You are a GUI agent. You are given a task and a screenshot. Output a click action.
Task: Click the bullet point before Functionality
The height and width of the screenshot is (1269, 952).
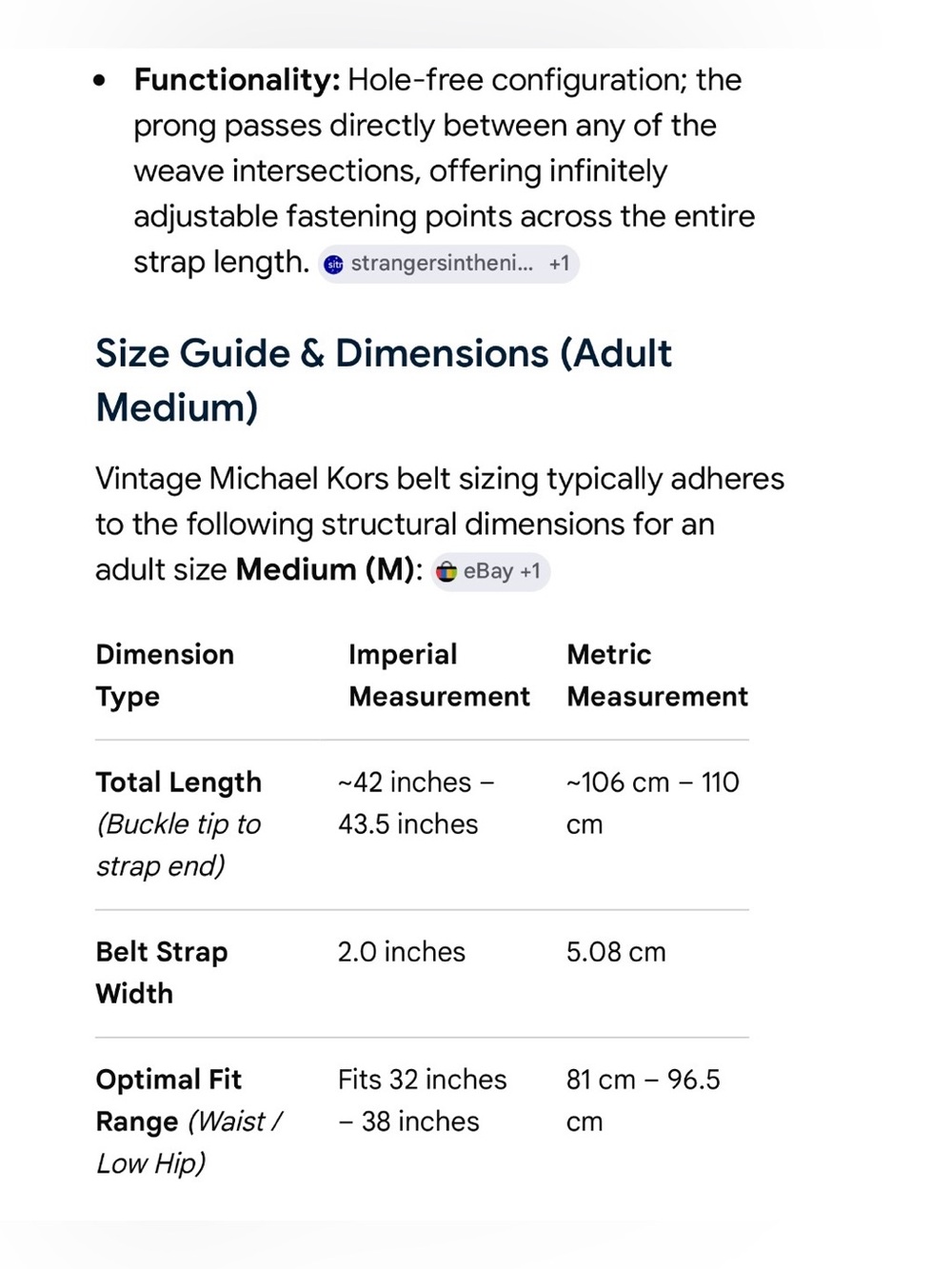pyautogui.click(x=100, y=81)
